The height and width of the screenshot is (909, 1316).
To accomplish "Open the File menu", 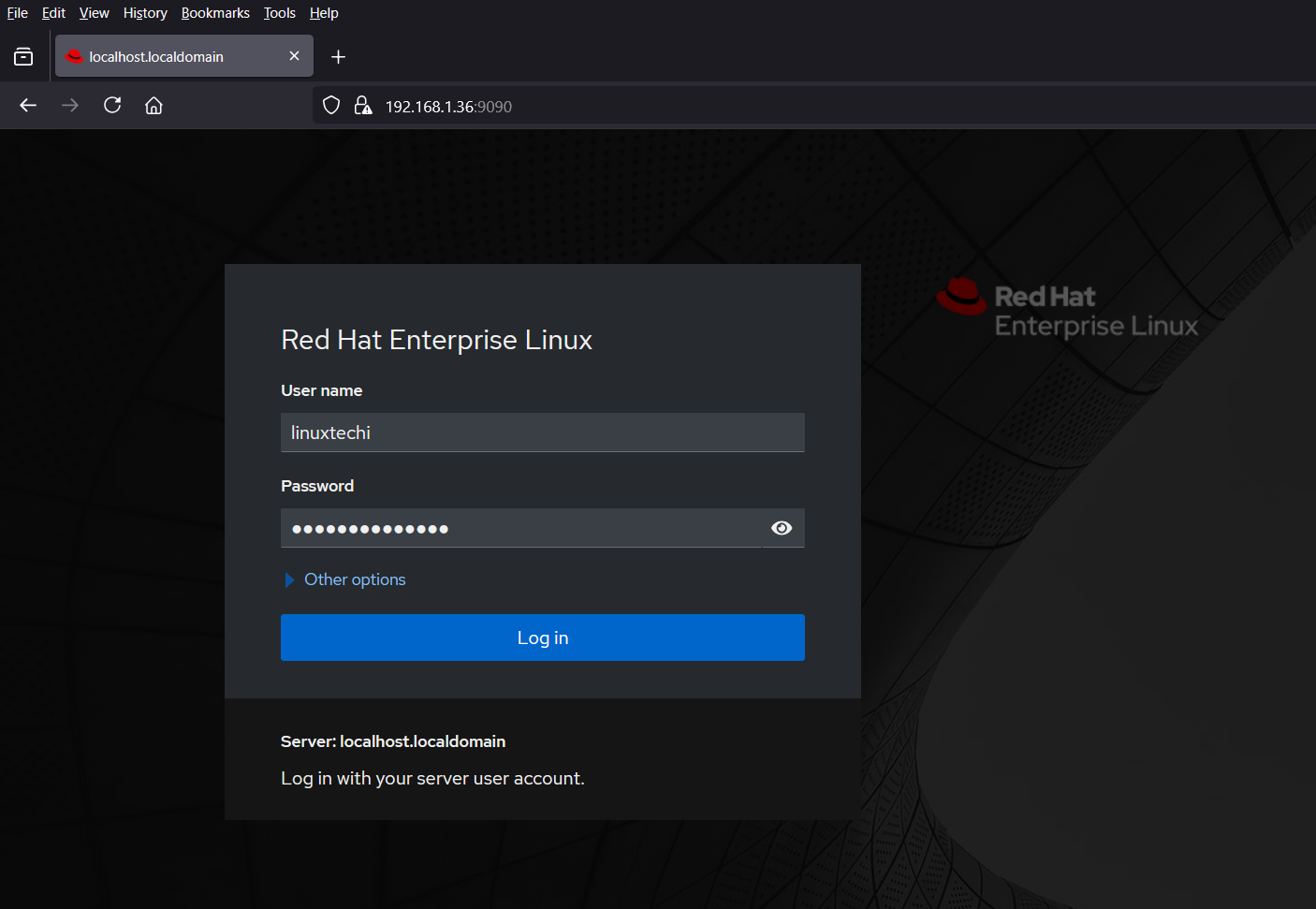I will [17, 13].
